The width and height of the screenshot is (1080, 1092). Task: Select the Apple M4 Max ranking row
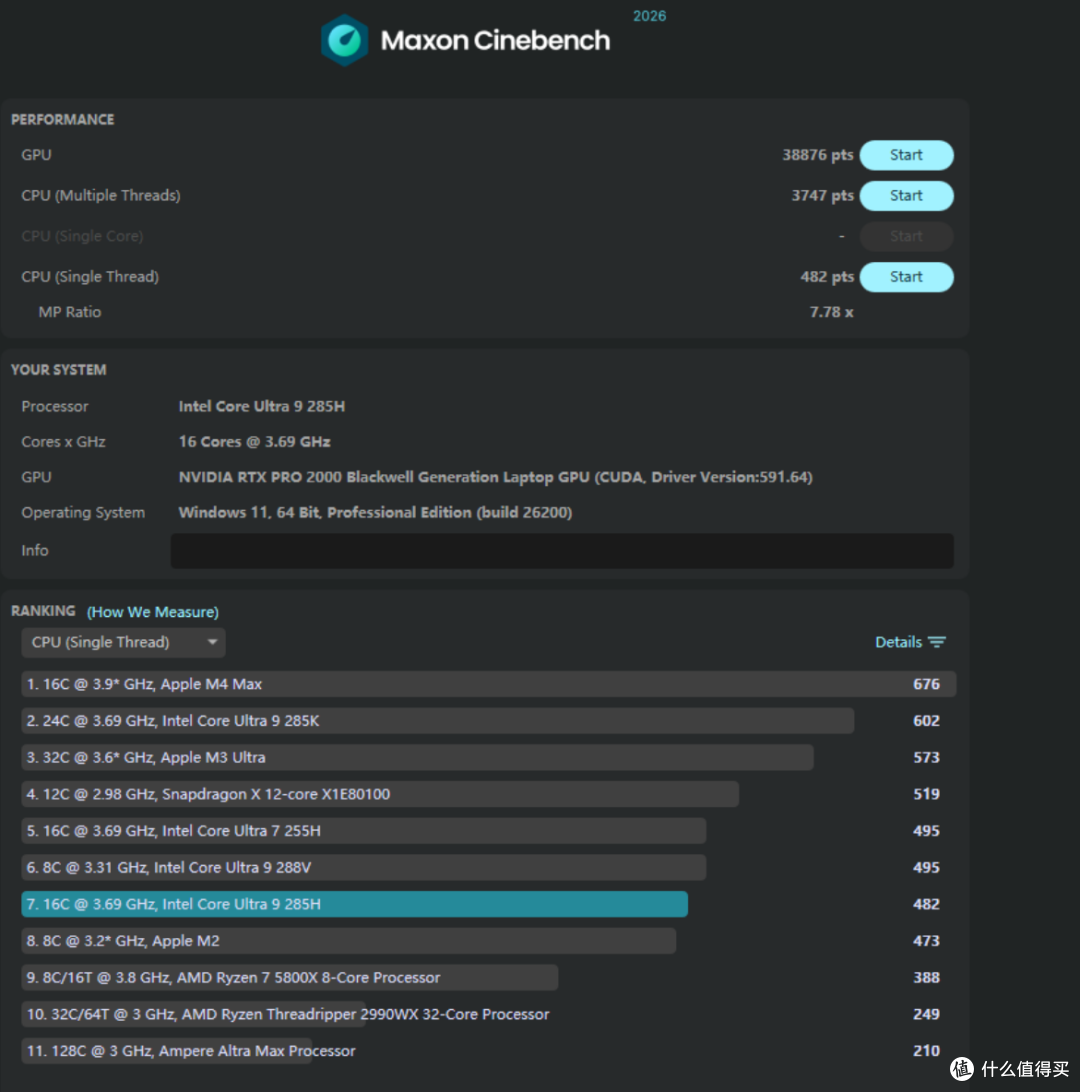(488, 684)
